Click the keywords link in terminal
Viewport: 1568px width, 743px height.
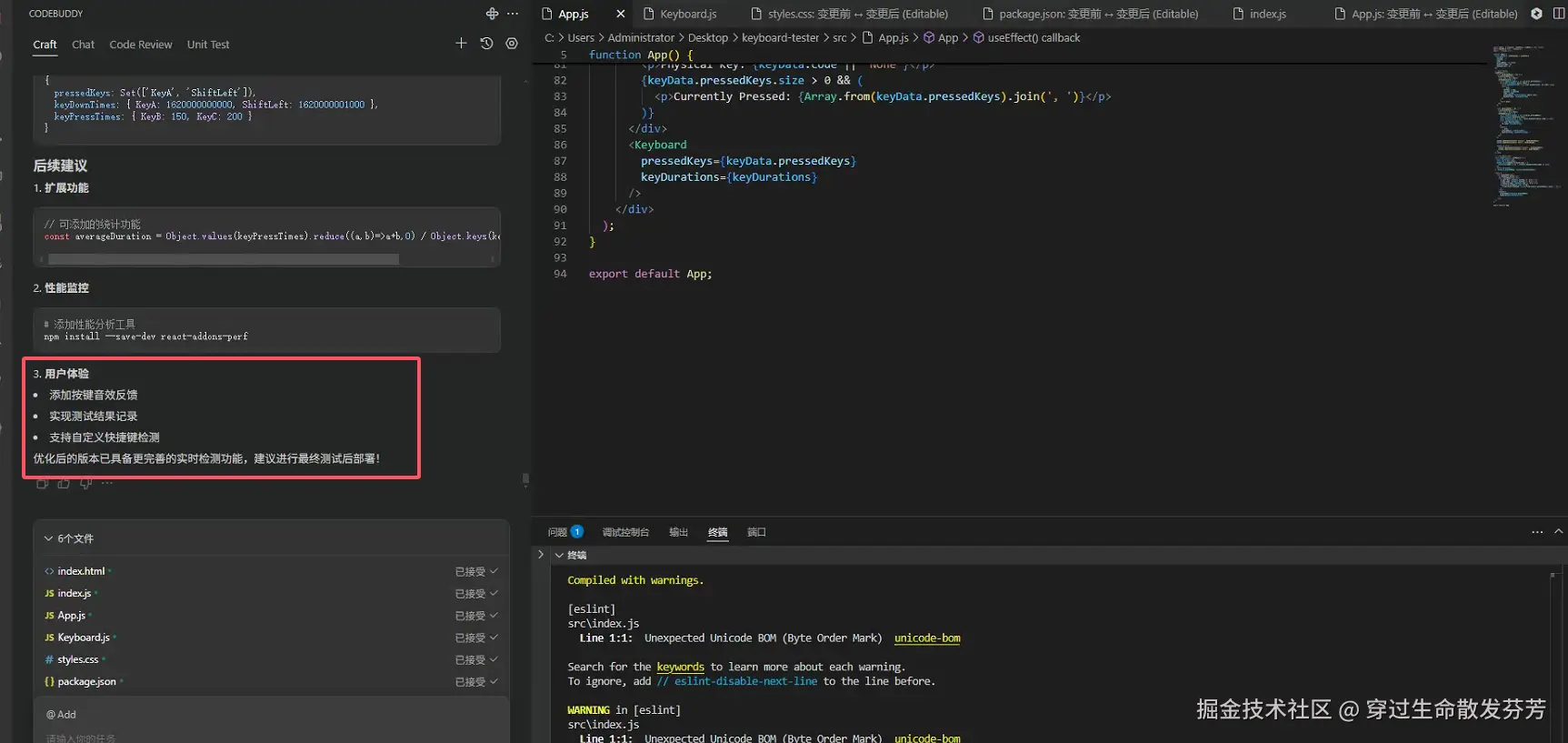pos(680,667)
